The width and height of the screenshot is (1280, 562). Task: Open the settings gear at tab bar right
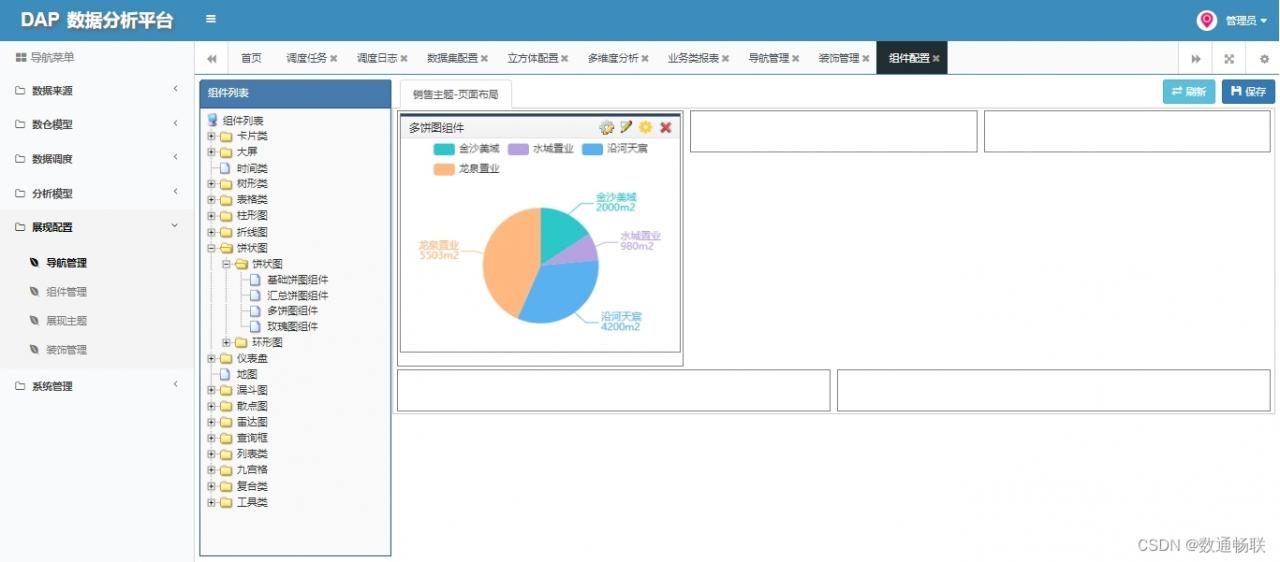coord(1264,59)
